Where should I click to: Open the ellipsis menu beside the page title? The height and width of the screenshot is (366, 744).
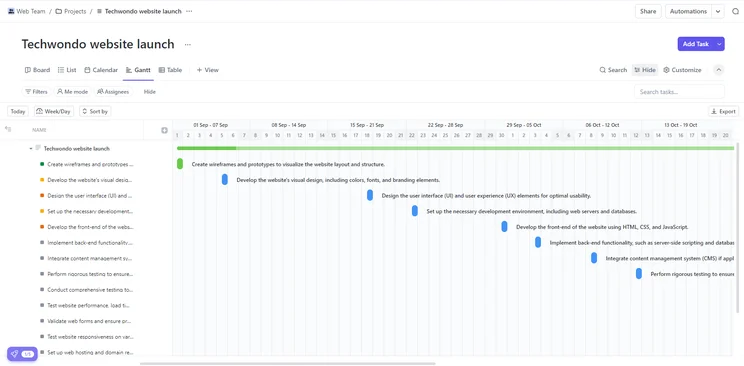pos(188,45)
